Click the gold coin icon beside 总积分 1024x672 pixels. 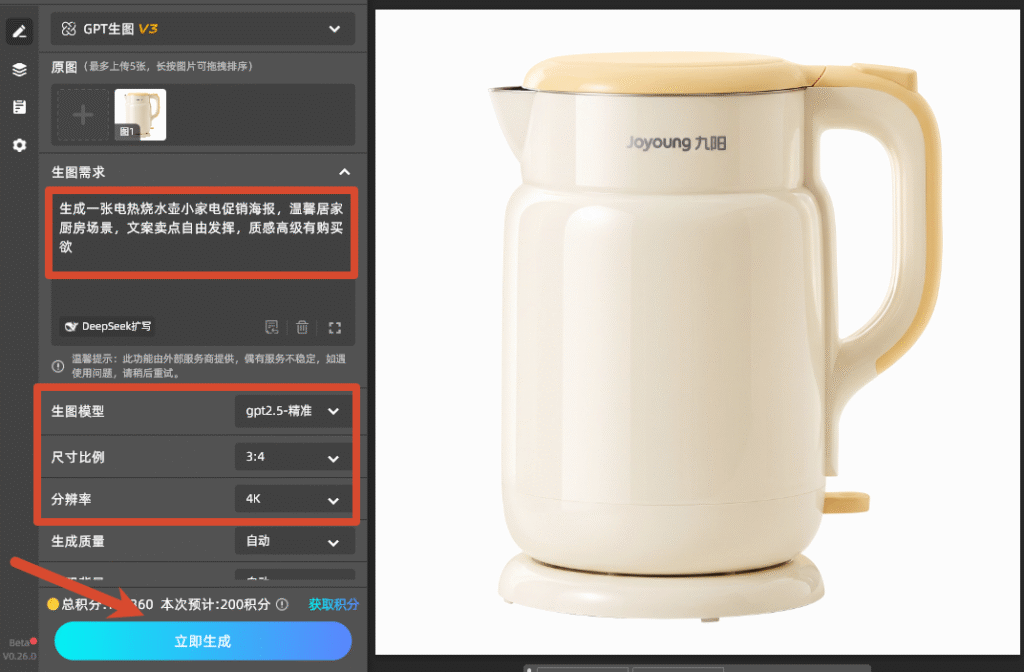(x=53, y=604)
